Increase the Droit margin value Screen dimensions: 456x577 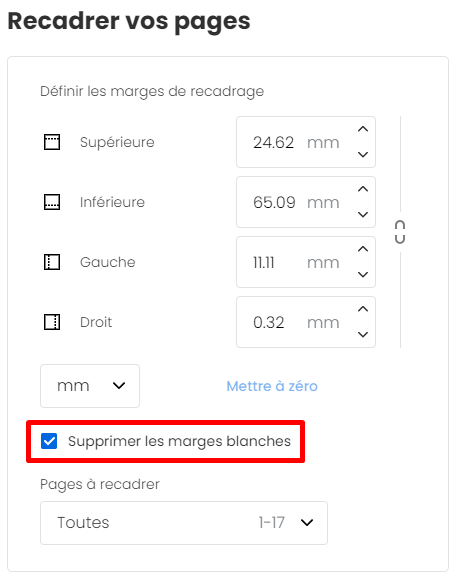[363, 309]
